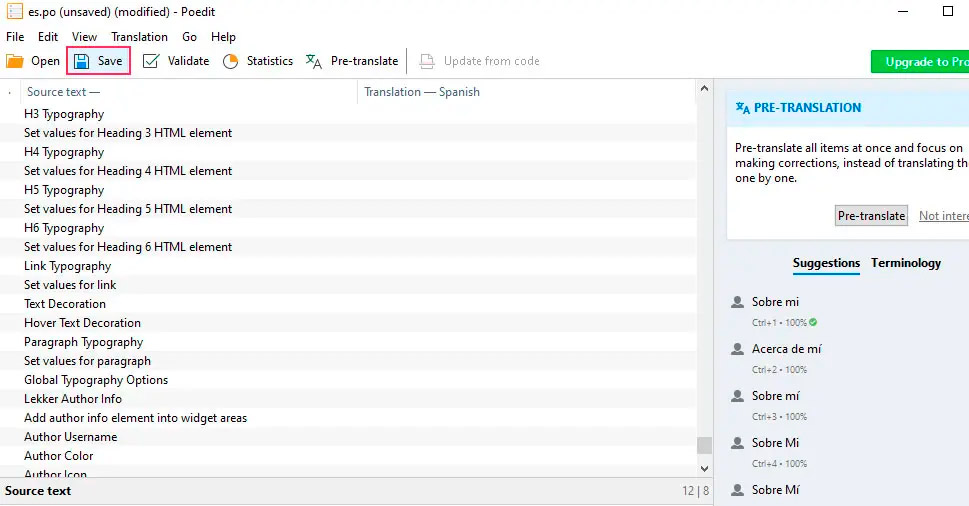Click the 'Not interested' link
The height and width of the screenshot is (506, 969).
tap(943, 216)
